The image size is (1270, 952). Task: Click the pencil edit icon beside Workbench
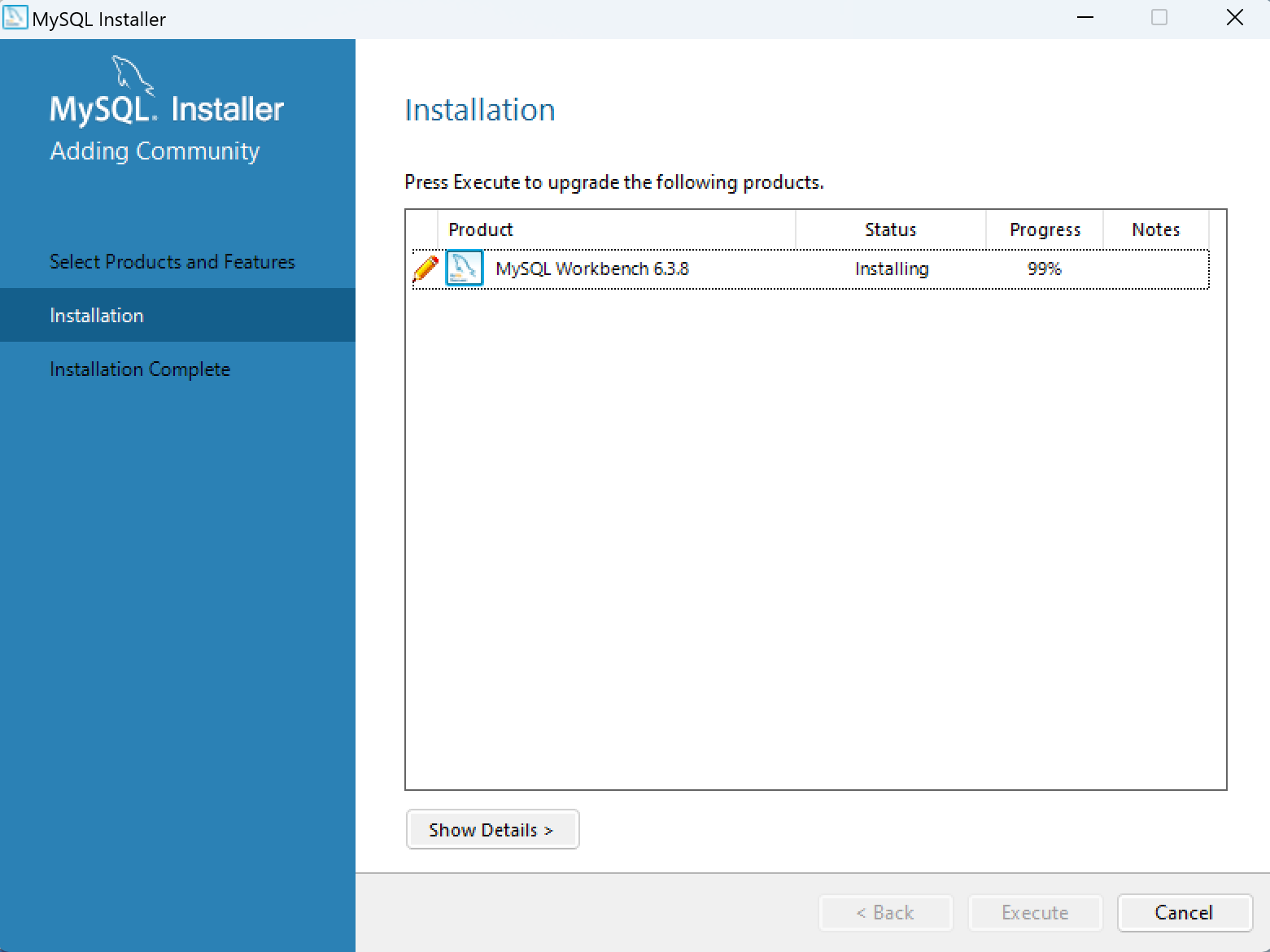(x=425, y=268)
